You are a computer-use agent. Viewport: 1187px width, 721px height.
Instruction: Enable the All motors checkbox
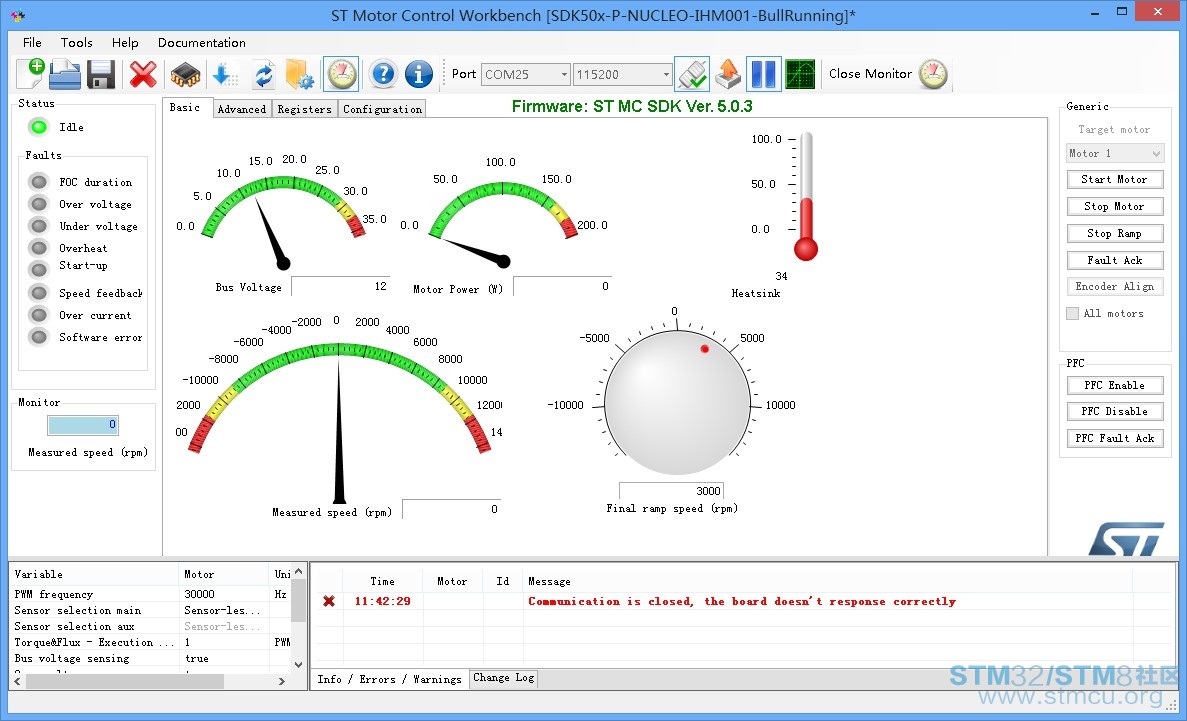[x=1072, y=314]
